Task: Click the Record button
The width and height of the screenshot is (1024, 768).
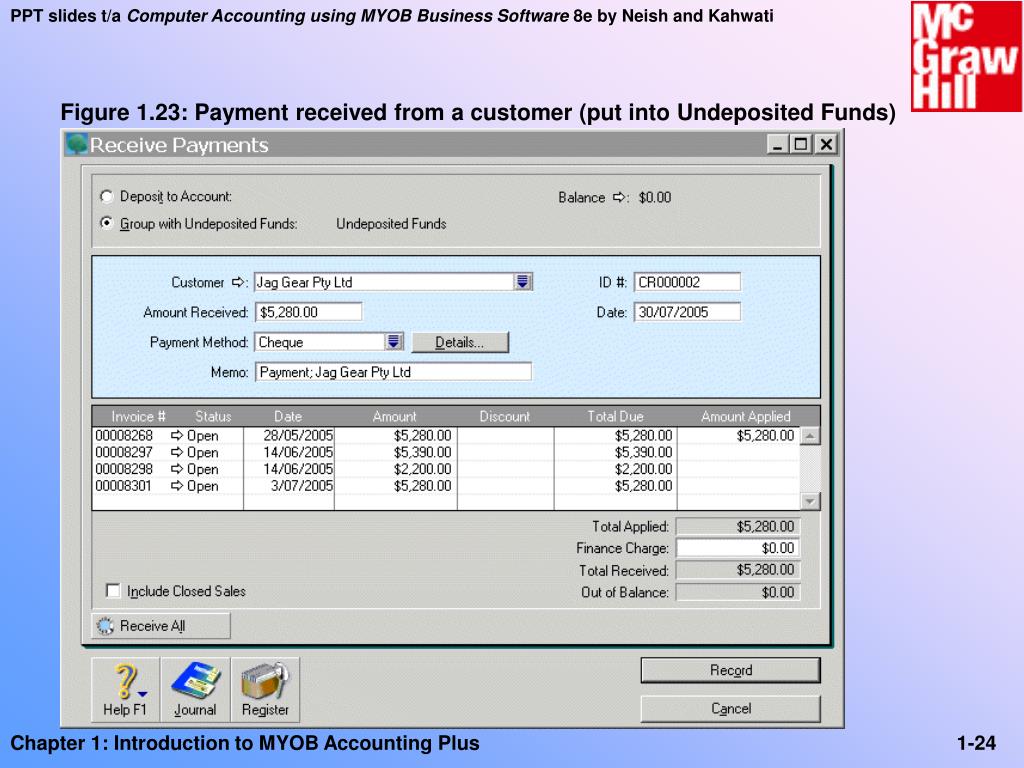Action: 730,671
